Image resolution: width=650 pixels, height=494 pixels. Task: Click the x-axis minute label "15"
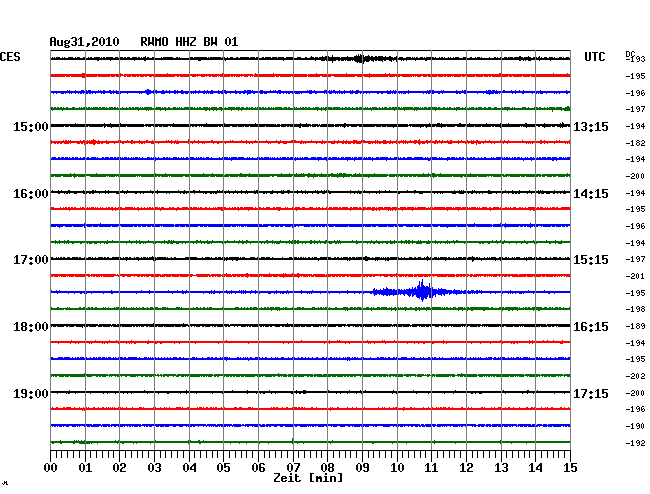(x=570, y=468)
